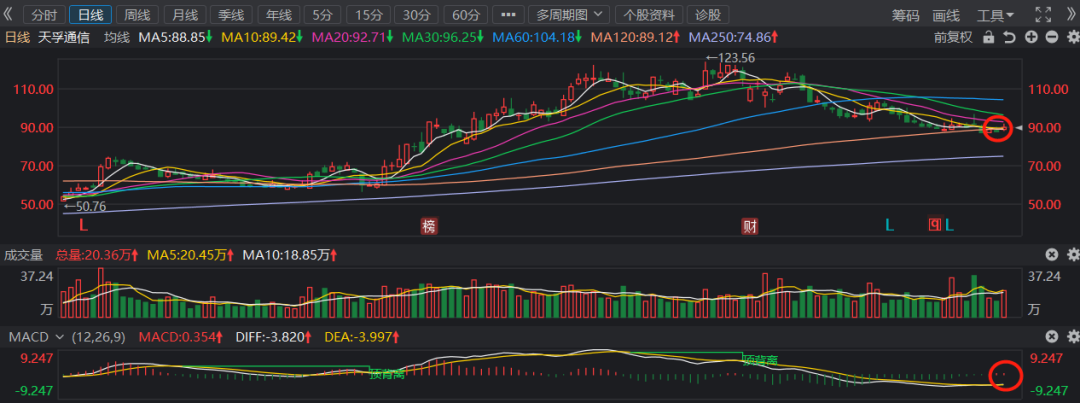This screenshot has height=403, width=1080.
Task: Click the undo arrow icon in chart toolbar
Action: pos(1009,38)
